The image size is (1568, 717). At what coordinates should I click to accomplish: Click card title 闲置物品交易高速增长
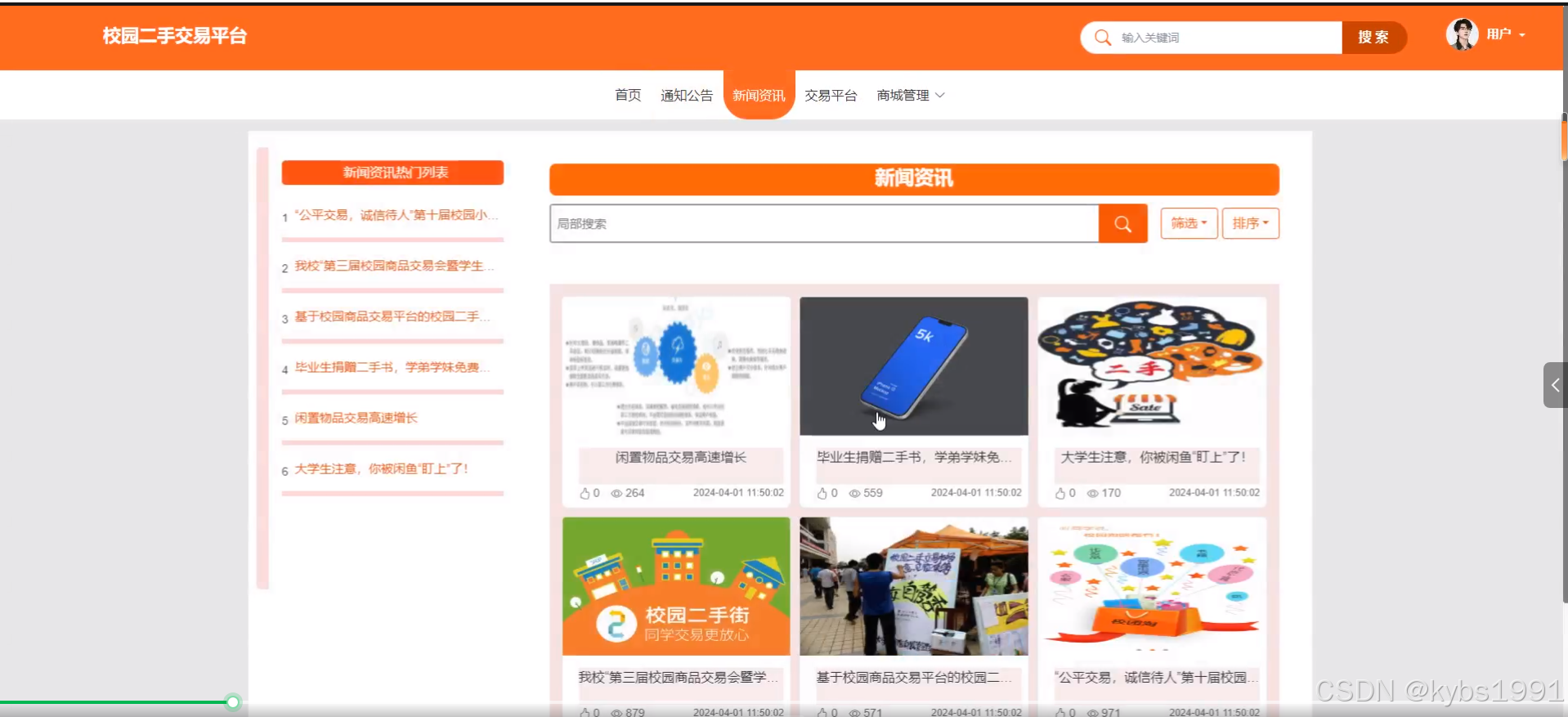click(x=681, y=458)
